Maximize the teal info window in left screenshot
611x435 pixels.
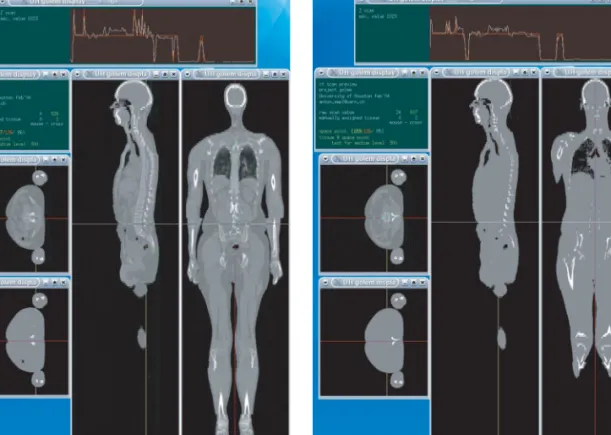click(x=55, y=74)
